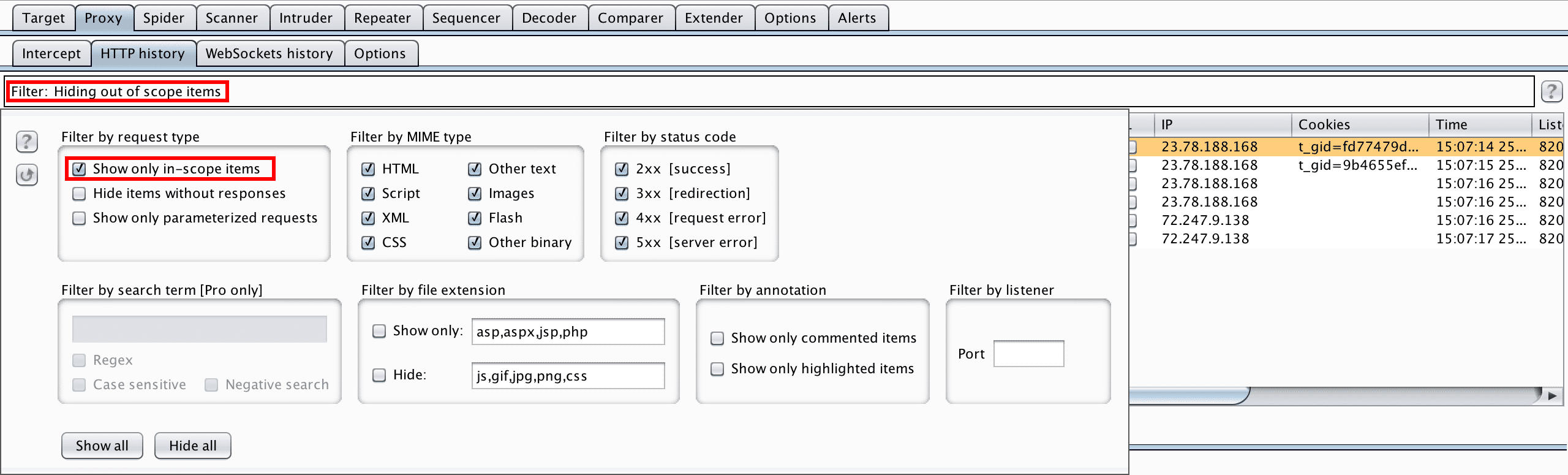Click the horizontal scrollbar right arrow
This screenshot has width=1568, height=475.
pyautogui.click(x=1552, y=396)
